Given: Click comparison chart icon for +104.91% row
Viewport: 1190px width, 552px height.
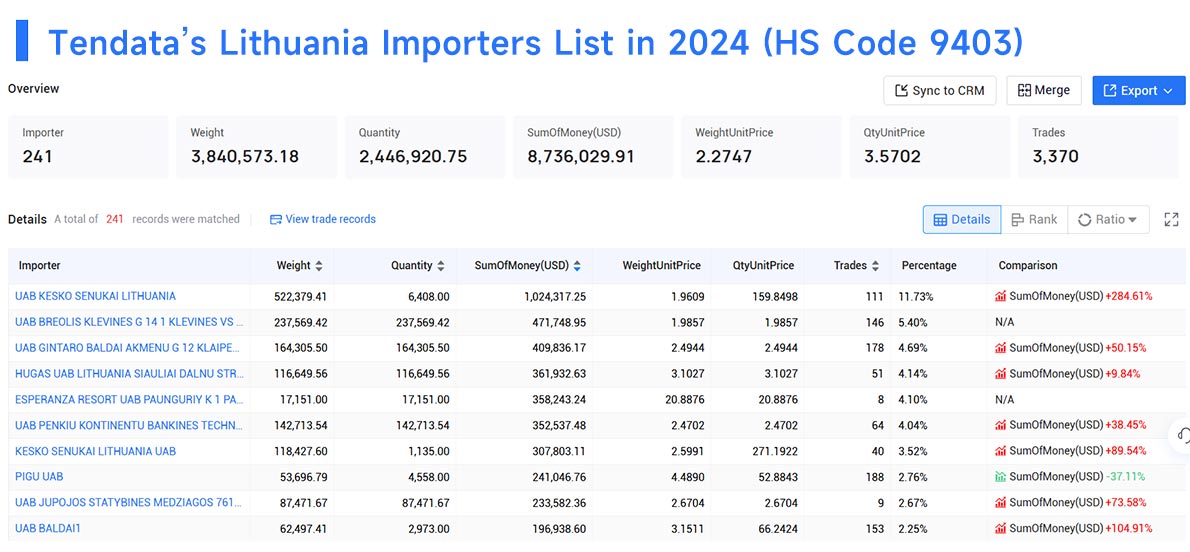Looking at the screenshot, I should tap(1000, 528).
